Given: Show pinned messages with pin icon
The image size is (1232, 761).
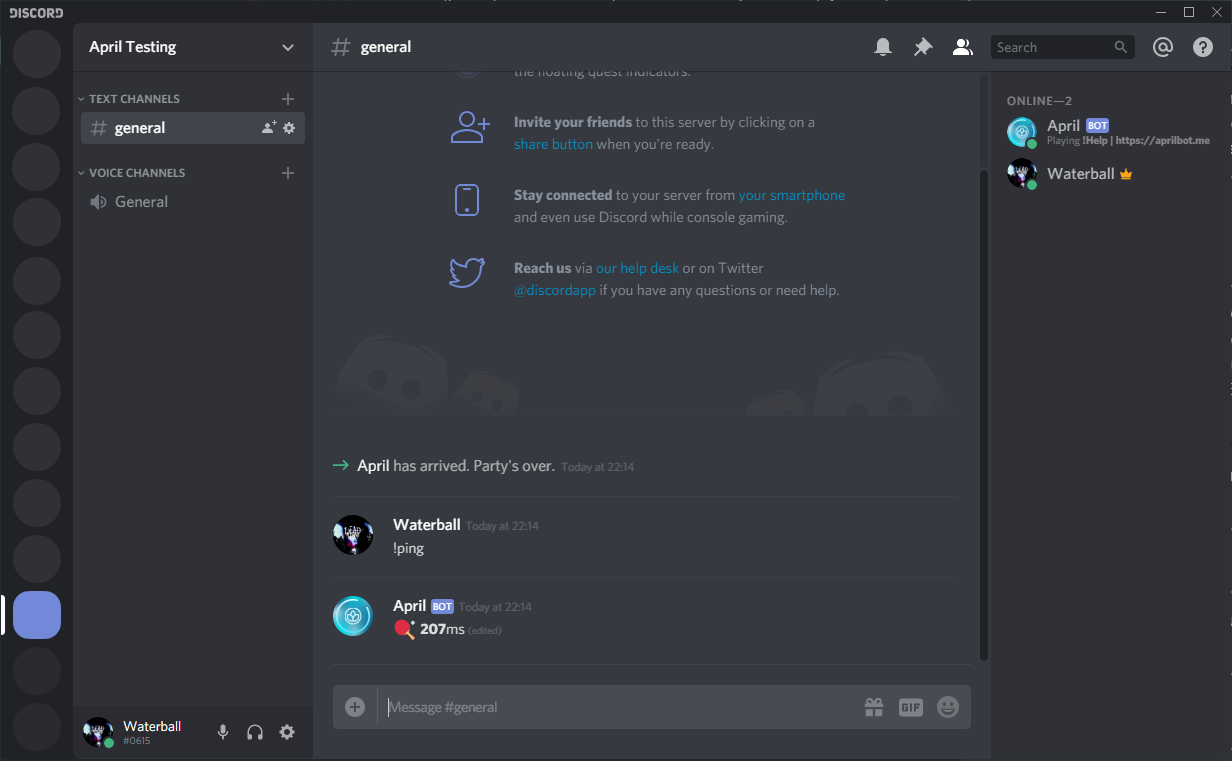Looking at the screenshot, I should (923, 47).
